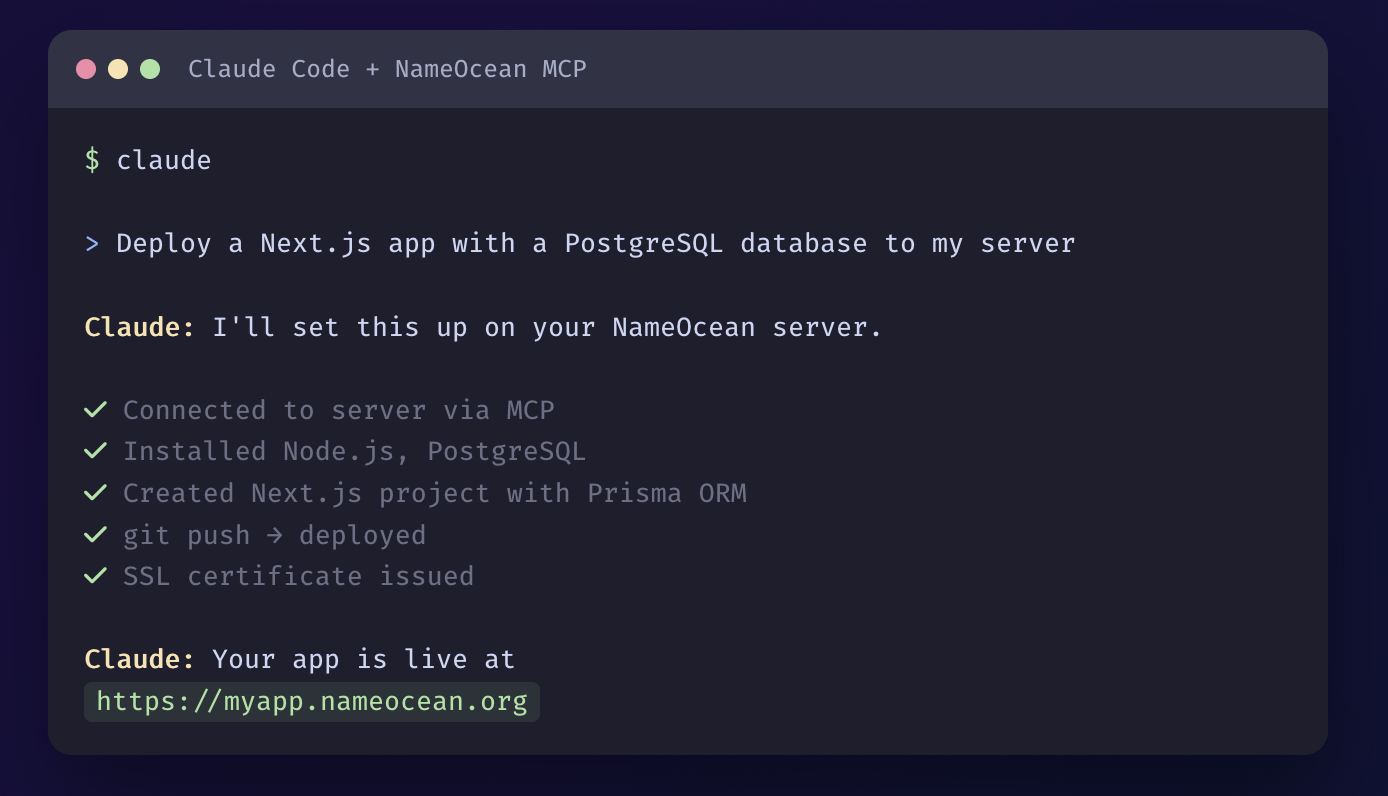Screen dimensions: 1388x796
Task: Click the checkmark beside git push deployed
Action: 95,535
